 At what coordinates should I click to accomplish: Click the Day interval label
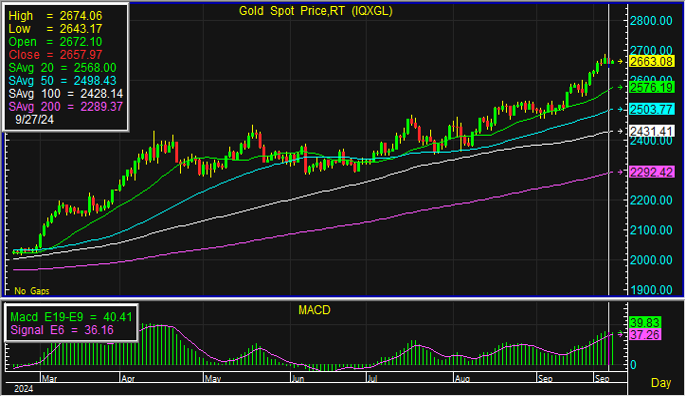click(x=661, y=383)
